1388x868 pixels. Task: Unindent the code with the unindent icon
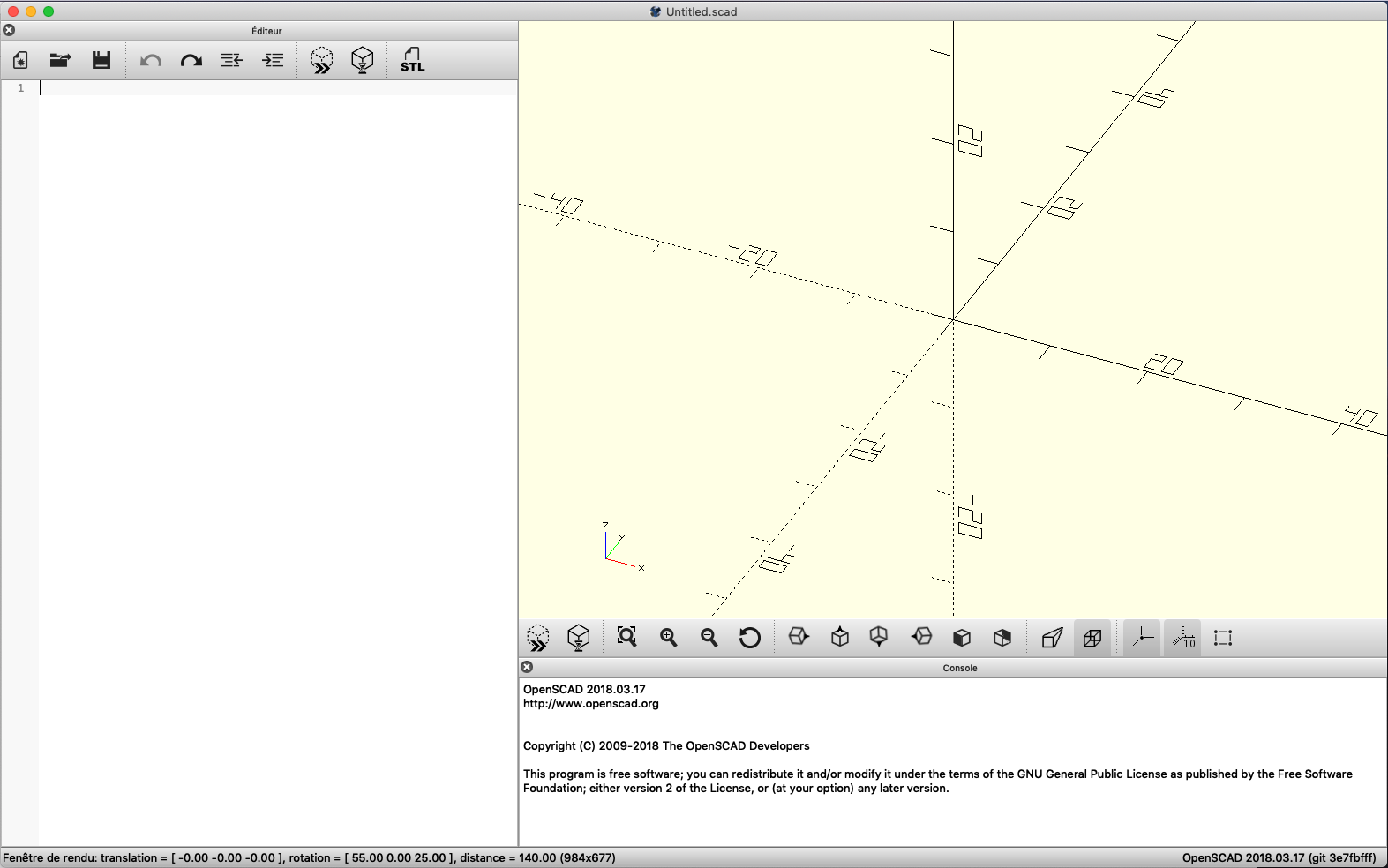pos(231,60)
